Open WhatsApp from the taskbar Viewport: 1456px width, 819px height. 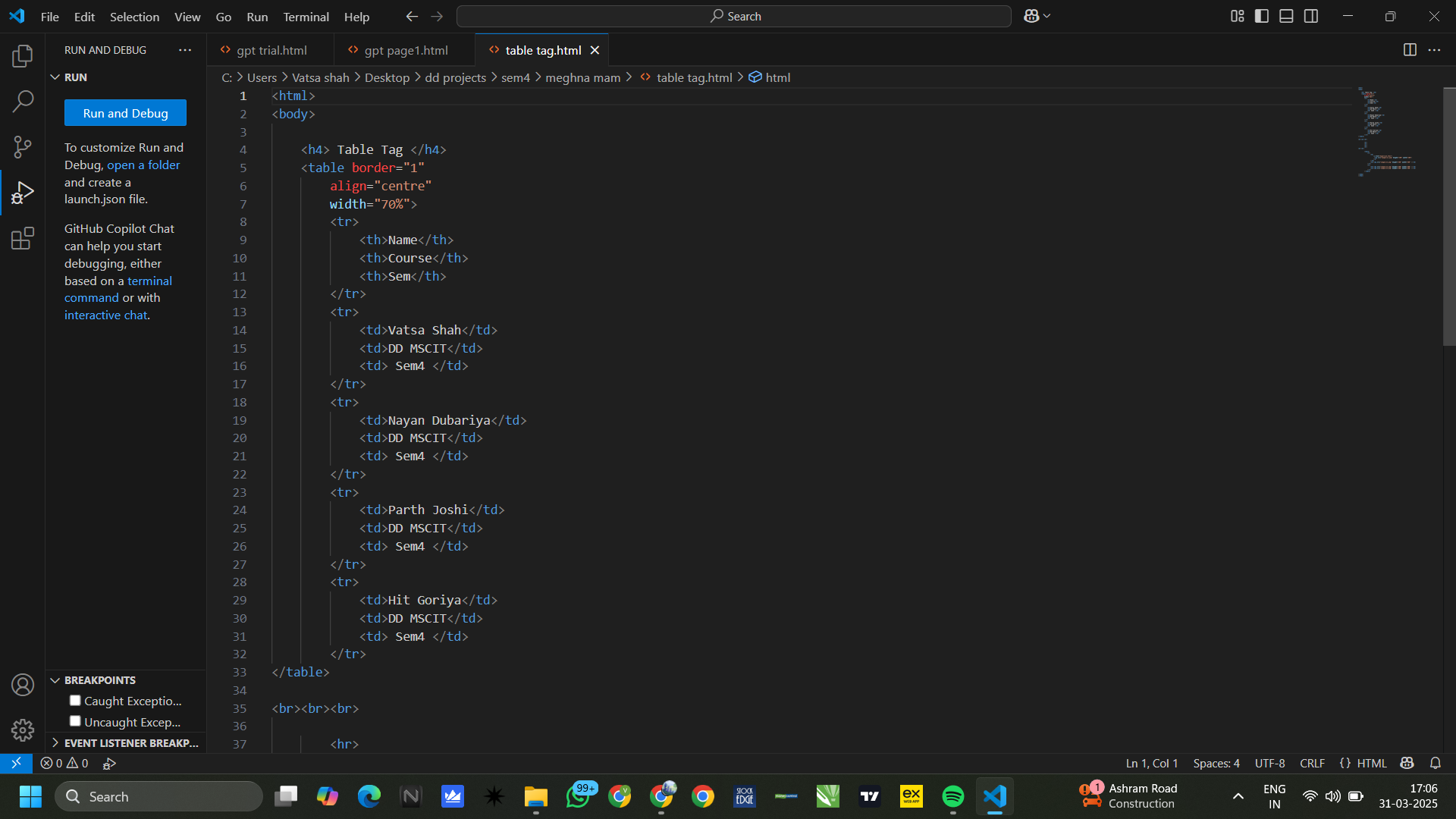(579, 796)
